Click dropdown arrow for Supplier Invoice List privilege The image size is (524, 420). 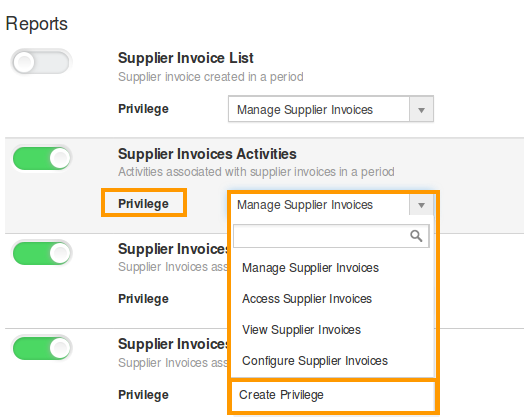click(421, 110)
